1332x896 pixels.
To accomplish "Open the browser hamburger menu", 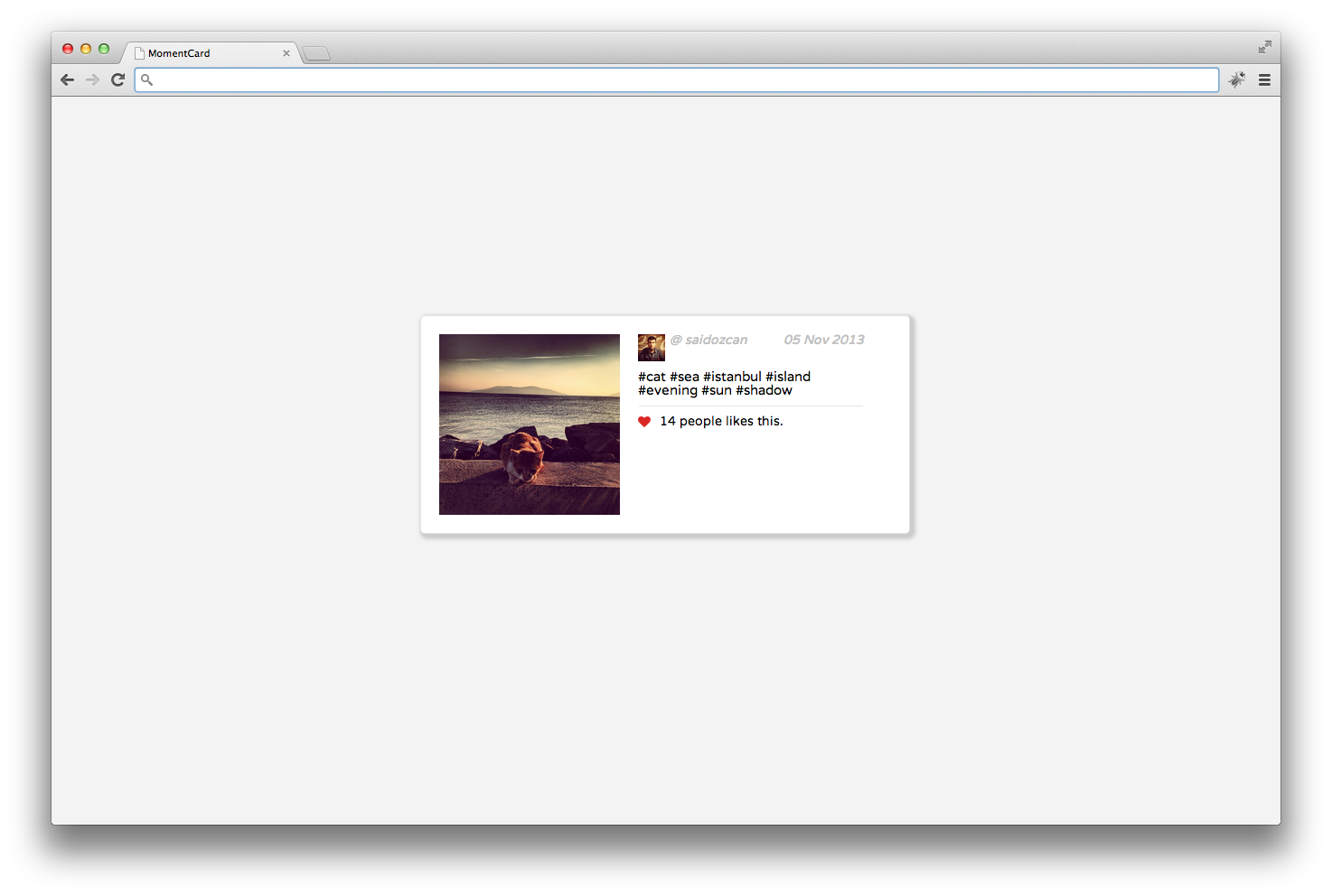I will tap(1264, 79).
